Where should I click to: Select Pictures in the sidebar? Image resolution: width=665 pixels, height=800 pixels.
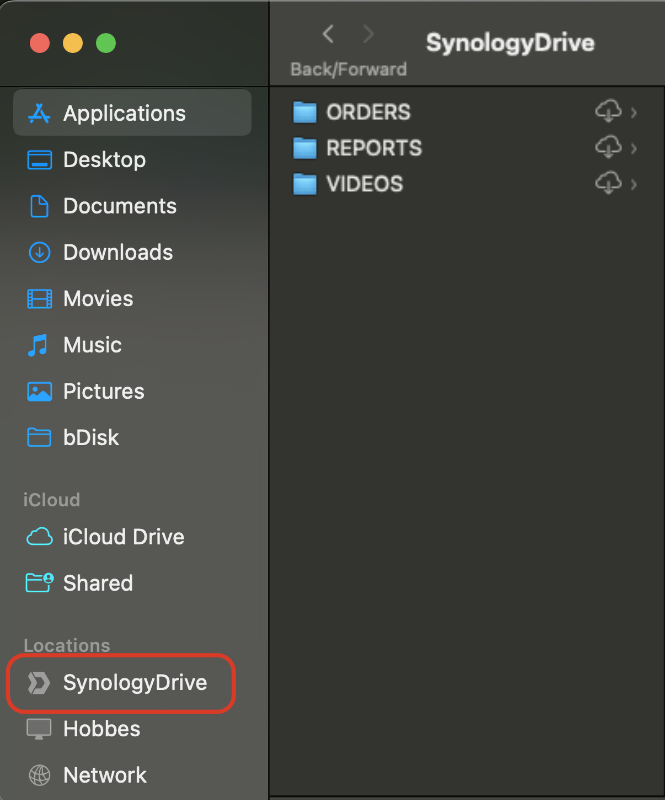click(132, 391)
